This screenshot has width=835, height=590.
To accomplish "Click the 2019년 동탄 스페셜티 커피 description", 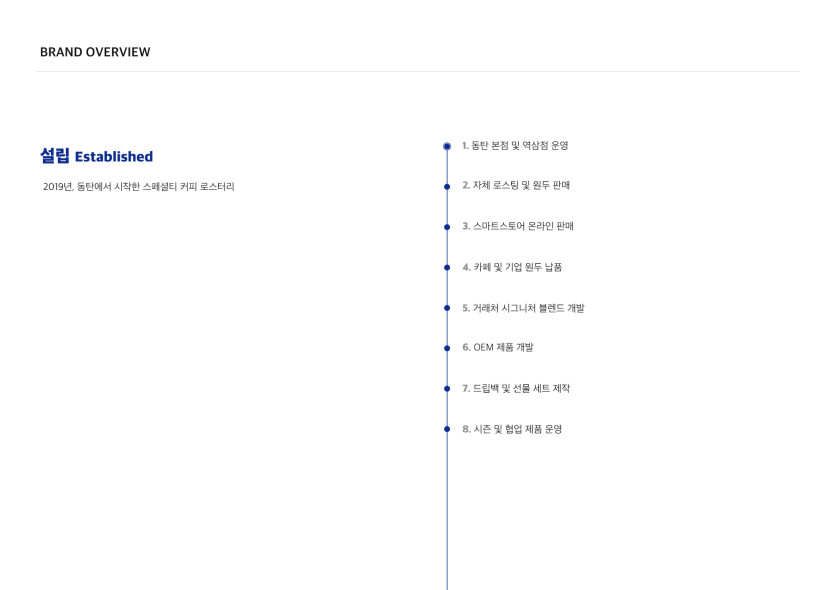I will point(138,186).
